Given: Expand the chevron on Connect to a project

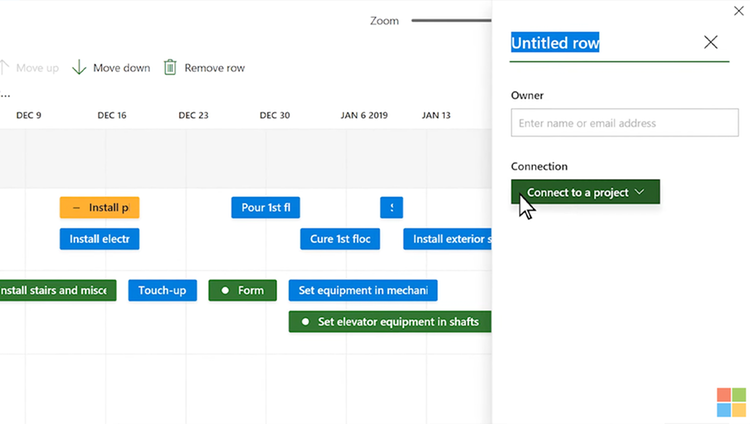Looking at the screenshot, I should (640, 192).
